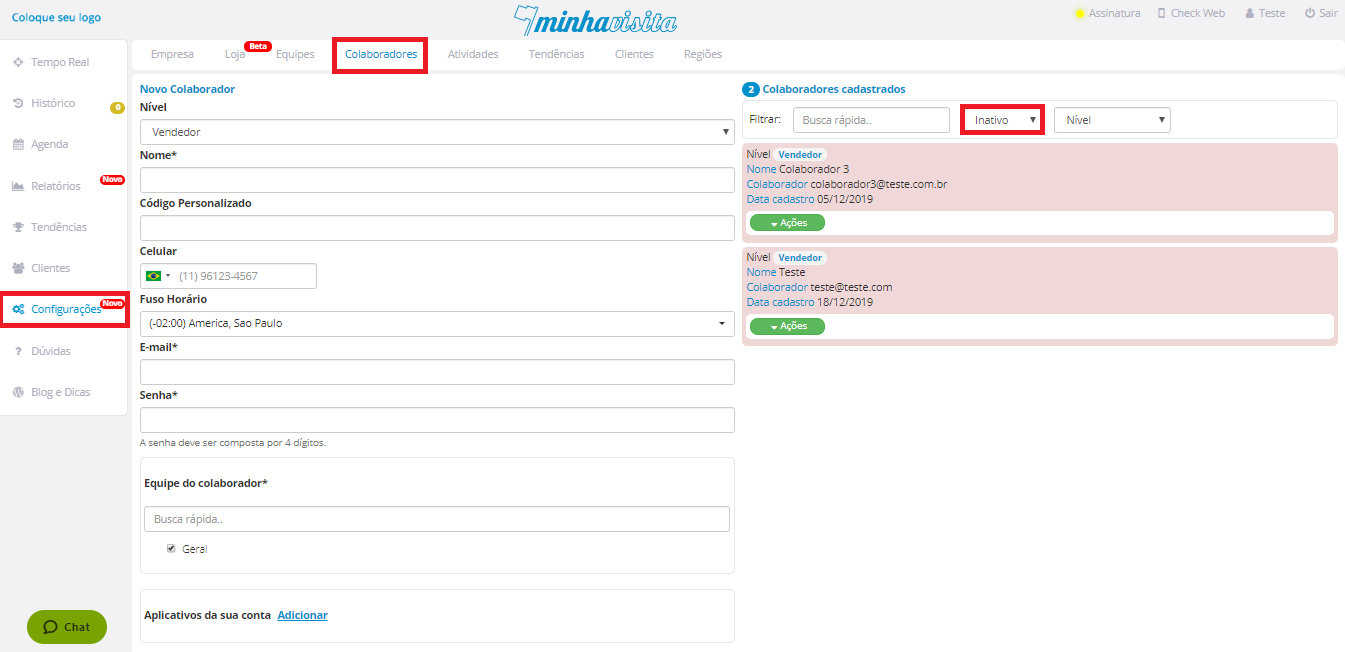Viewport: 1345px width, 652px height.
Task: Open the Chat support widget
Action: tap(67, 627)
